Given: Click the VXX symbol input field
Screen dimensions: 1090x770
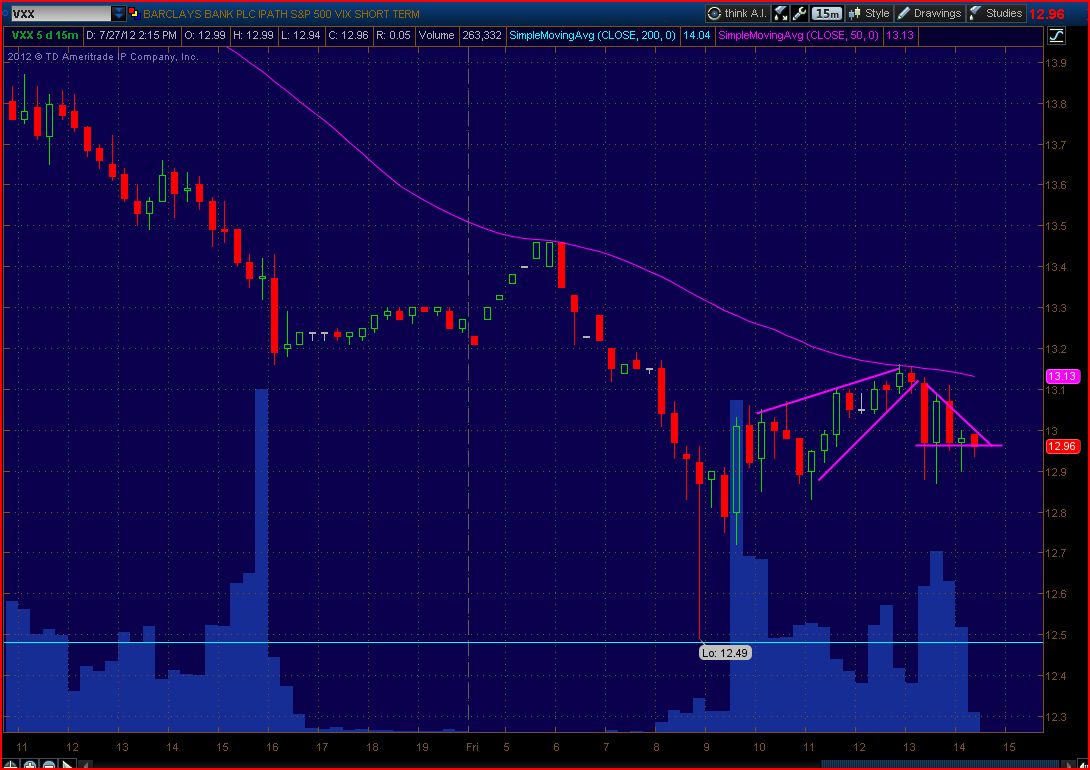Looking at the screenshot, I should 60,13.
